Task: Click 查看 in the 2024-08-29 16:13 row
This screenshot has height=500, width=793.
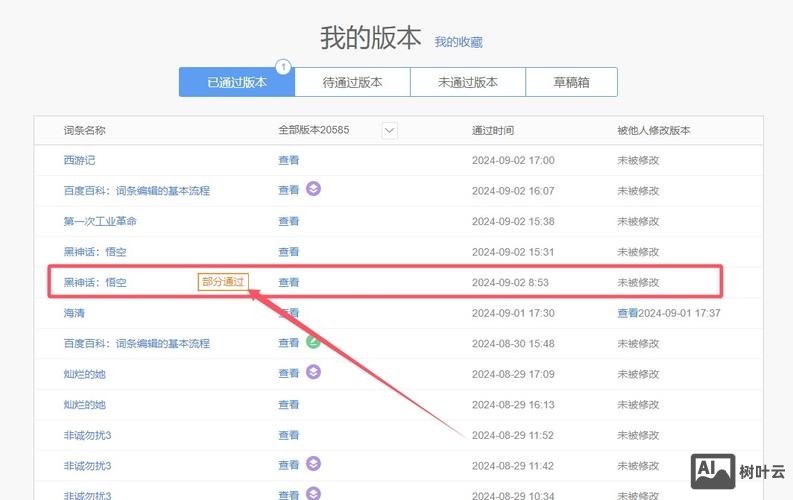Action: pyautogui.click(x=289, y=404)
